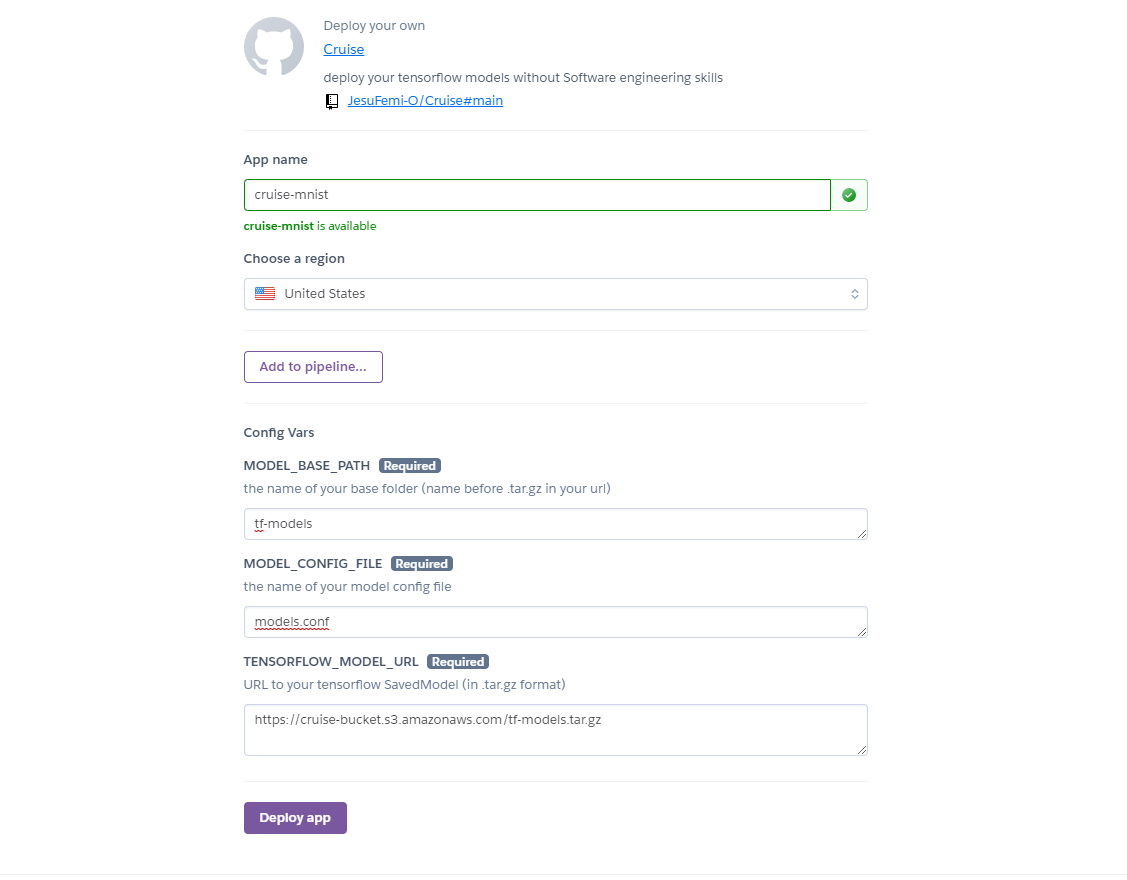Click the TENSORFLOW_MODEL_URL resize handle

pyautogui.click(x=862, y=749)
